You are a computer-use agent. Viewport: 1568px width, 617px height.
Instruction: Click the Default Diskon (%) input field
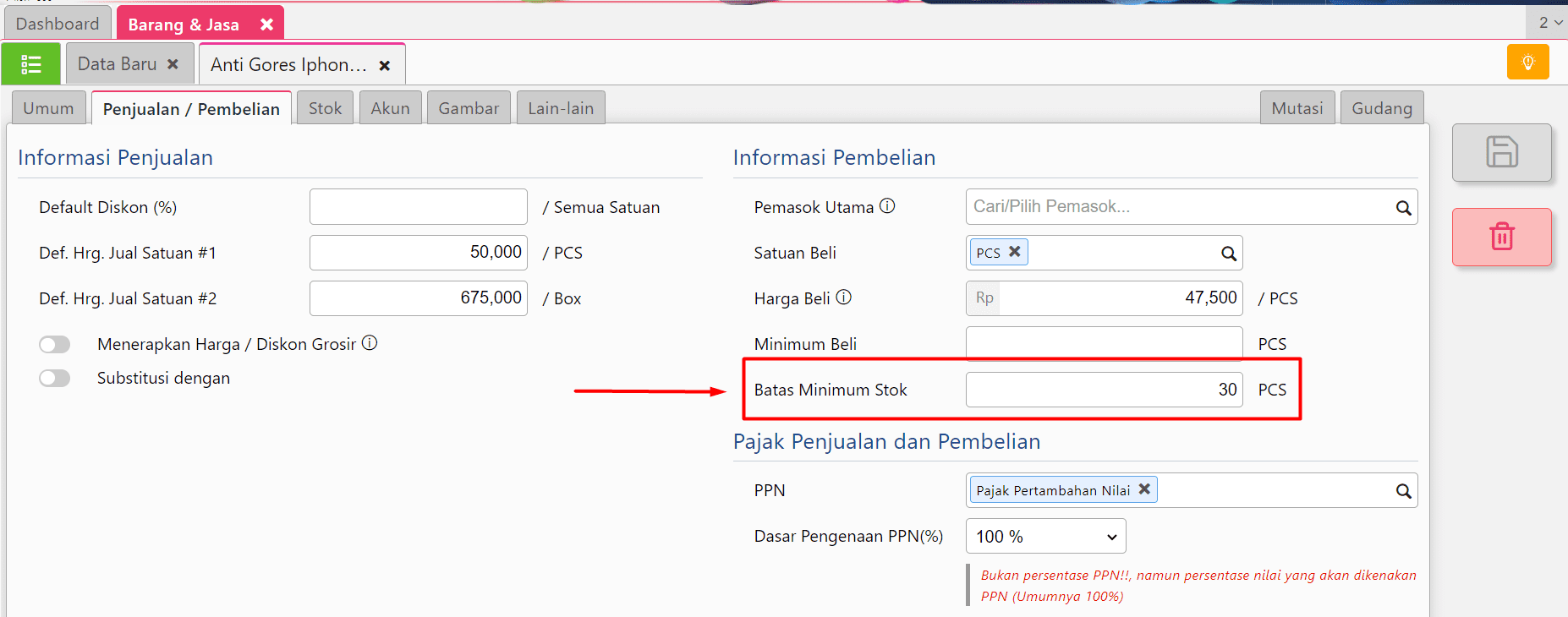(x=418, y=207)
